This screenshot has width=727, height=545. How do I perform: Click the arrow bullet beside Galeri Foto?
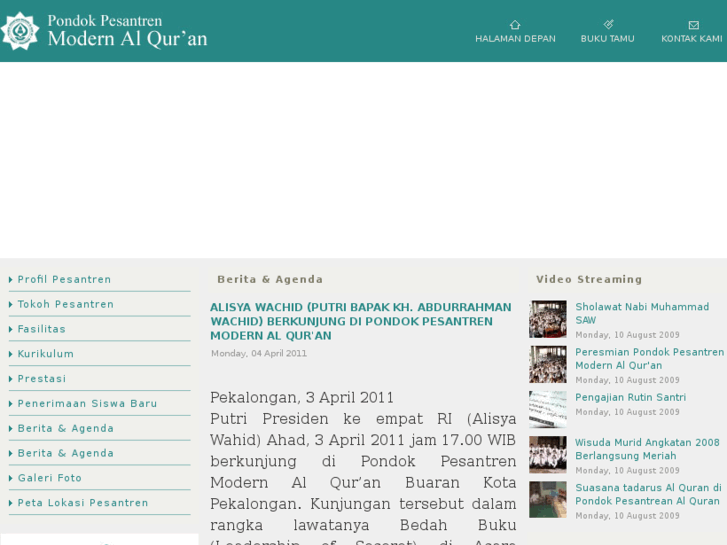(x=11, y=478)
